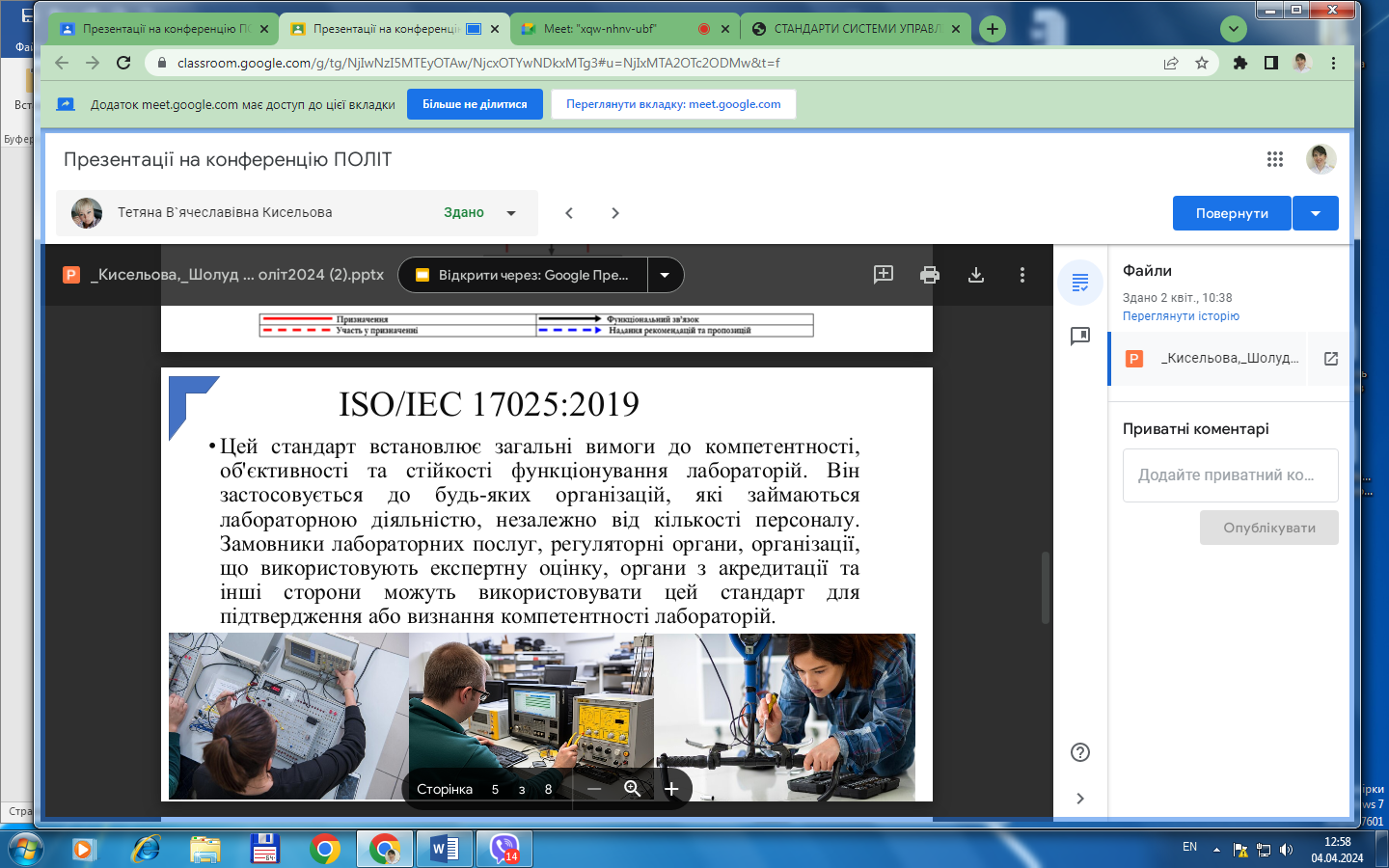Open the viewer's three-dot more options menu

click(x=1021, y=275)
